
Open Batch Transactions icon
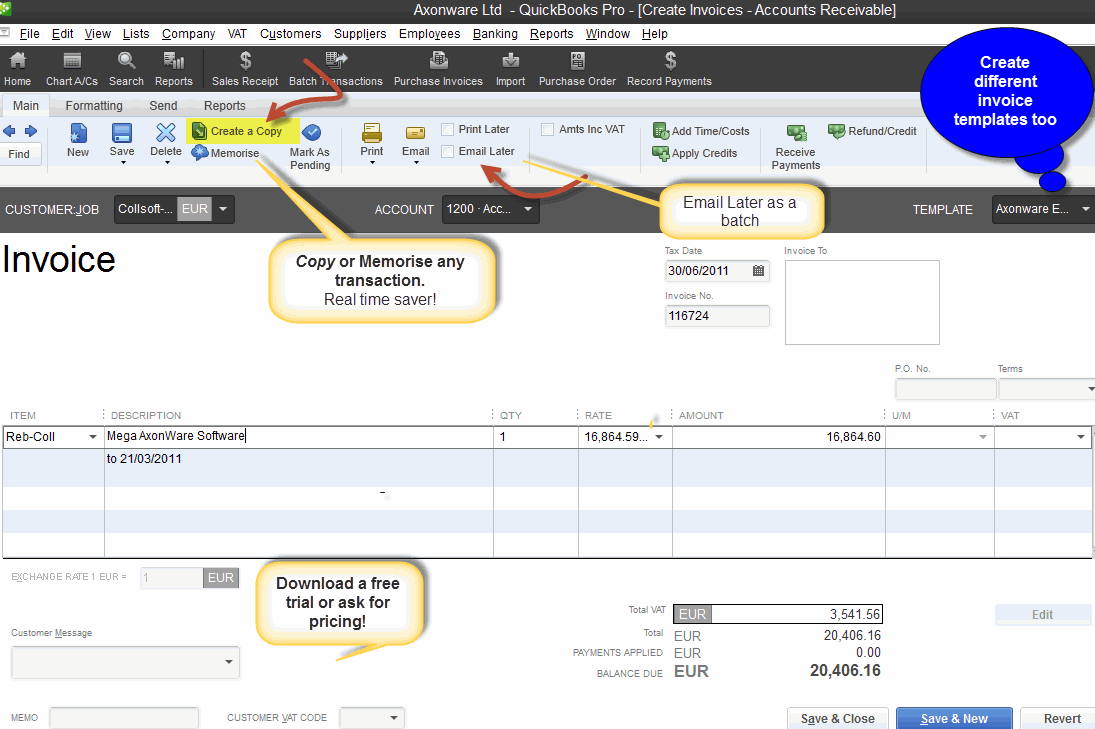click(x=336, y=68)
